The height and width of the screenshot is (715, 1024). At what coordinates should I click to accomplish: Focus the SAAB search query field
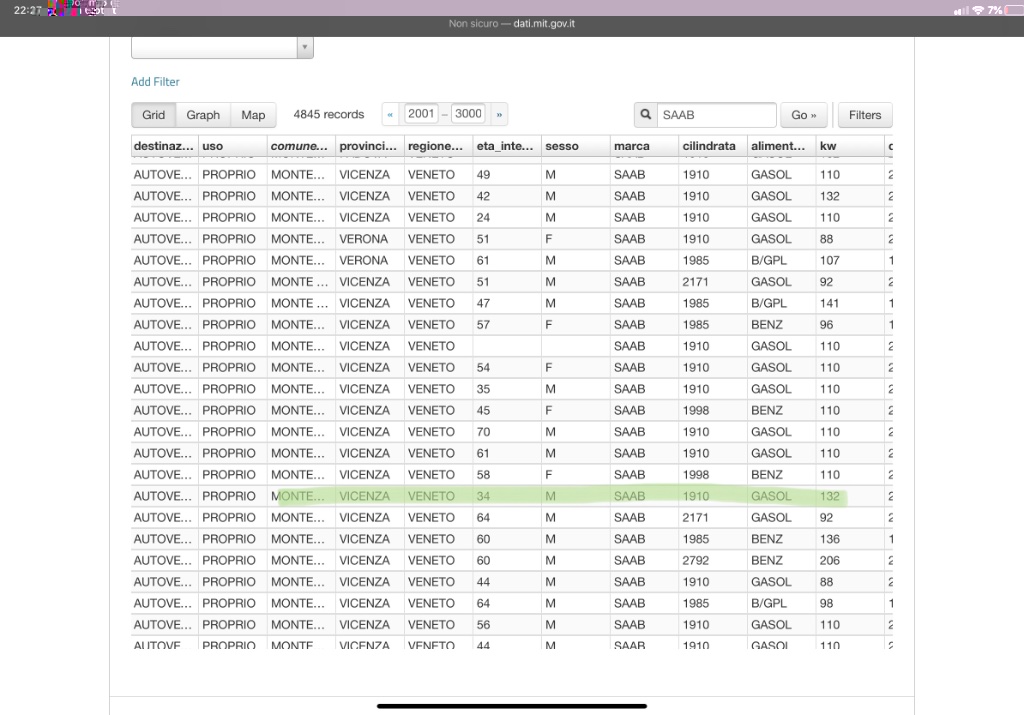pos(716,115)
